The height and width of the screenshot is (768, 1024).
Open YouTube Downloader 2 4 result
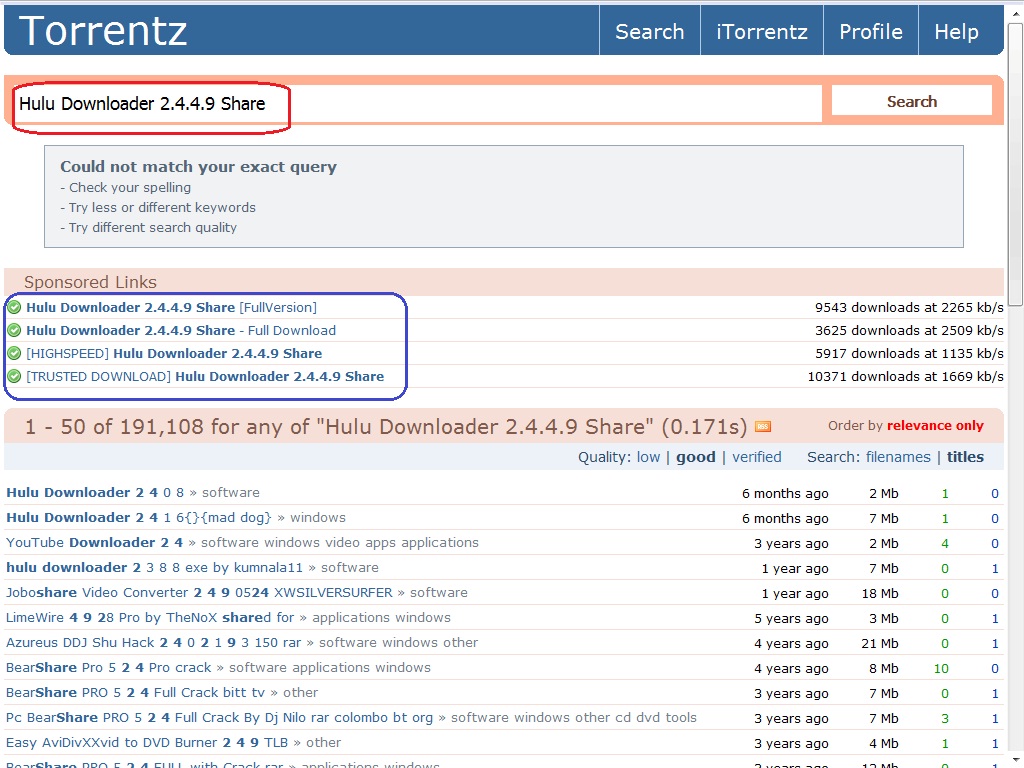94,542
